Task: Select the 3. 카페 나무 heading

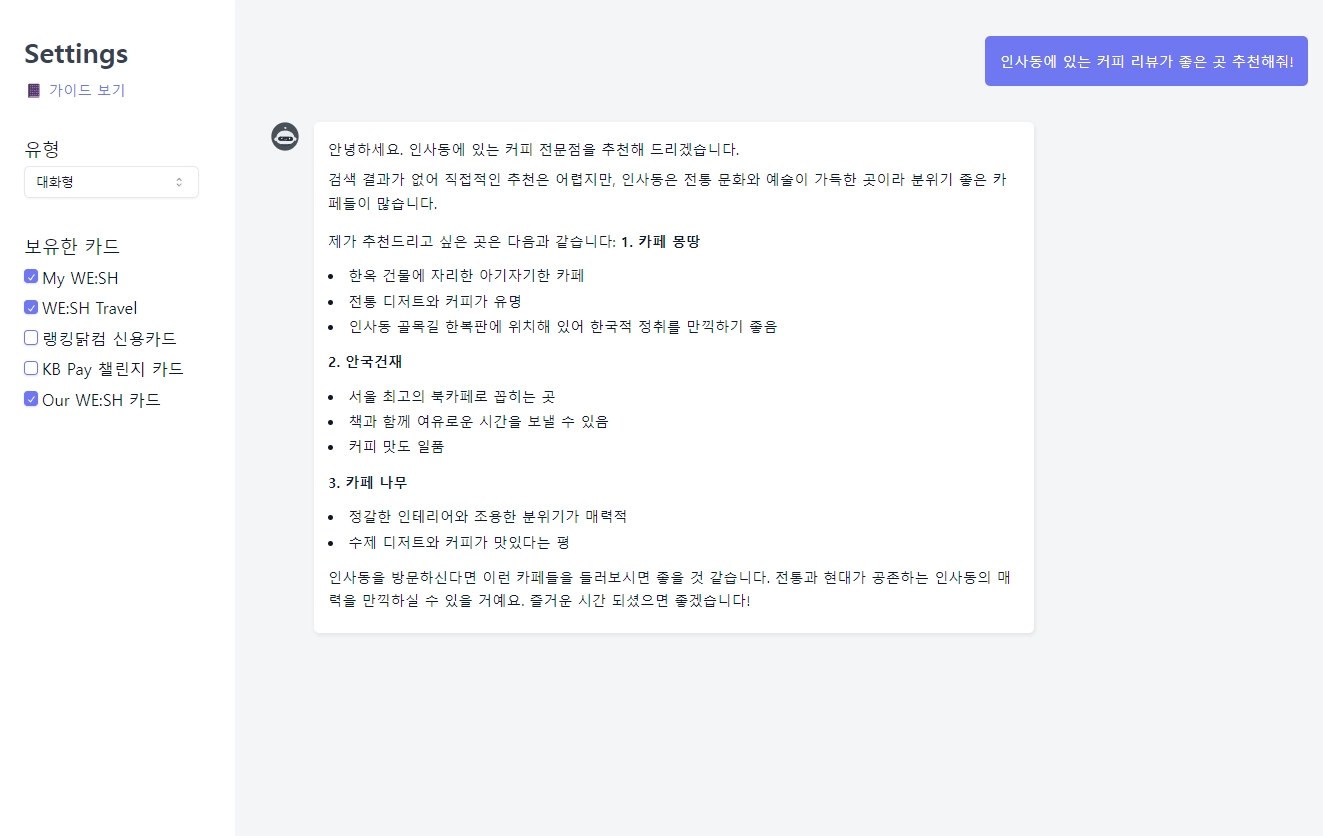Action: [x=367, y=482]
